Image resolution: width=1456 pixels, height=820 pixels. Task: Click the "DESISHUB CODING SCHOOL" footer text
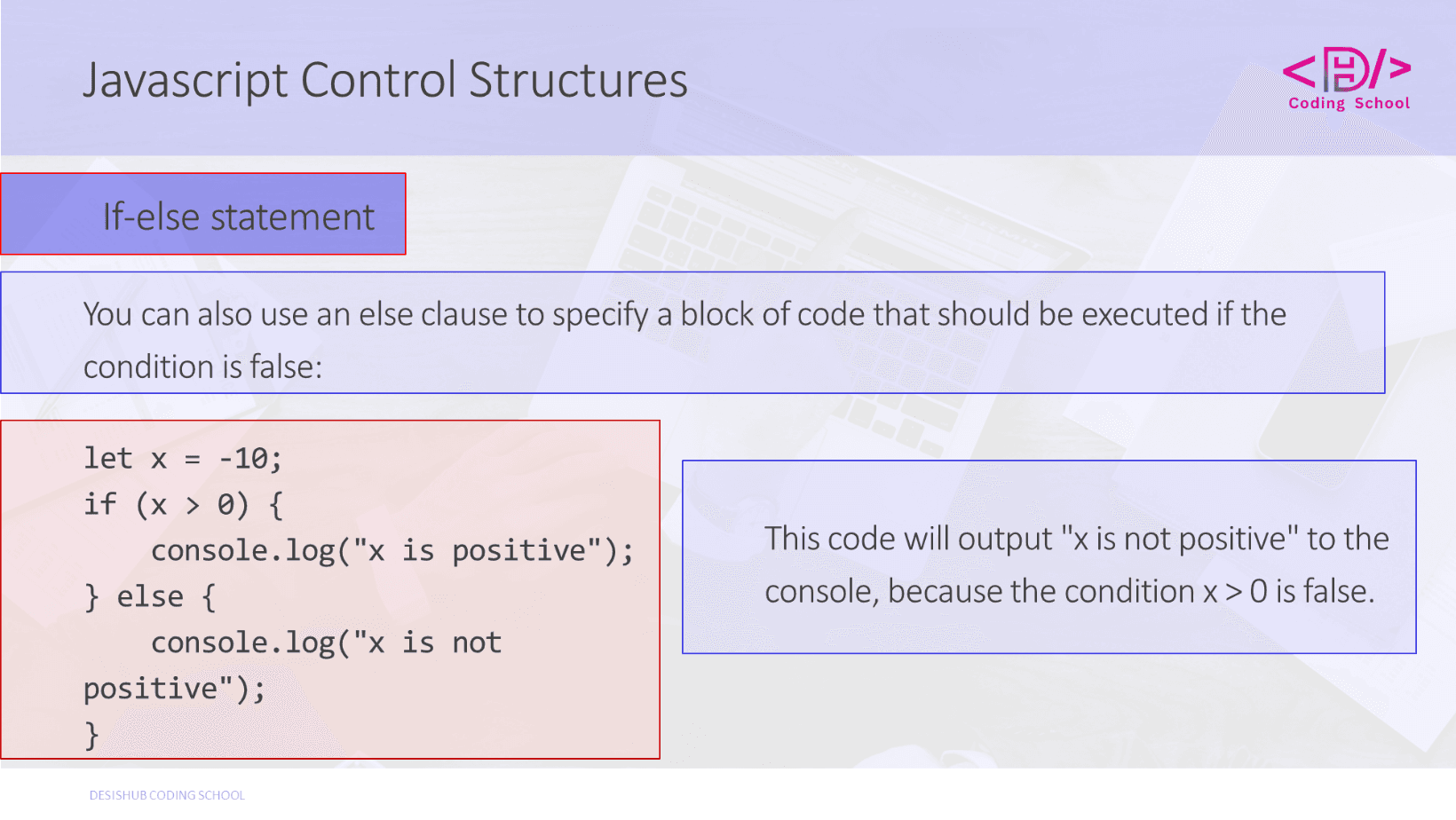click(x=167, y=795)
